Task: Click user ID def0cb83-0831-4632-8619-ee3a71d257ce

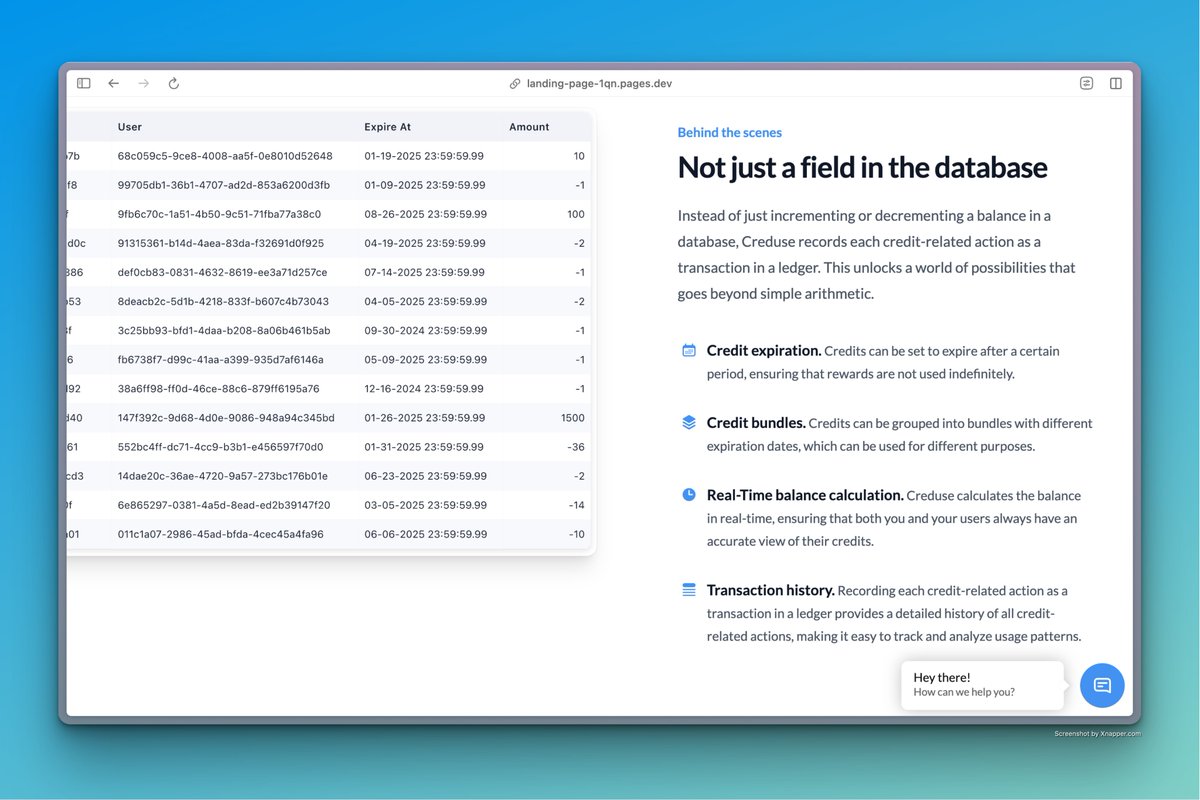Action: 222,272
